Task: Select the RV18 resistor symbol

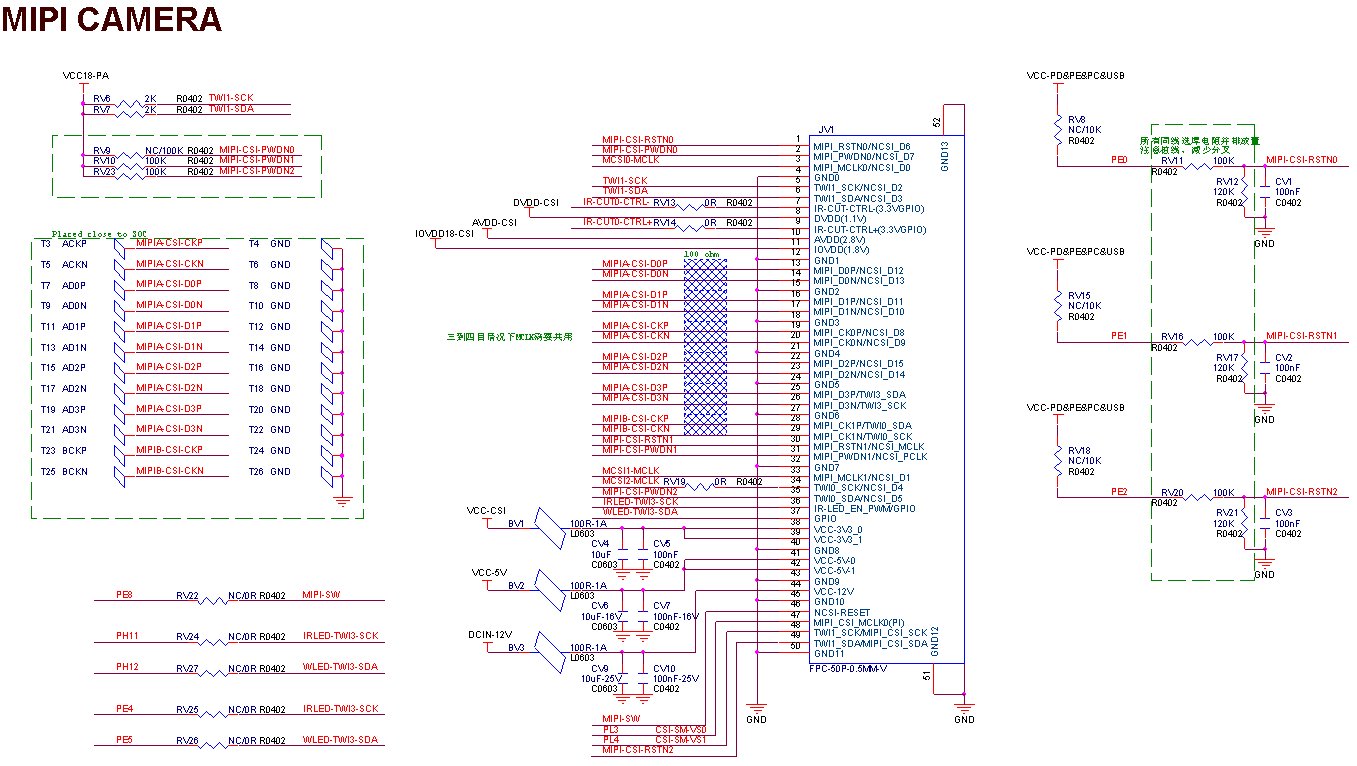Action: click(x=1057, y=461)
